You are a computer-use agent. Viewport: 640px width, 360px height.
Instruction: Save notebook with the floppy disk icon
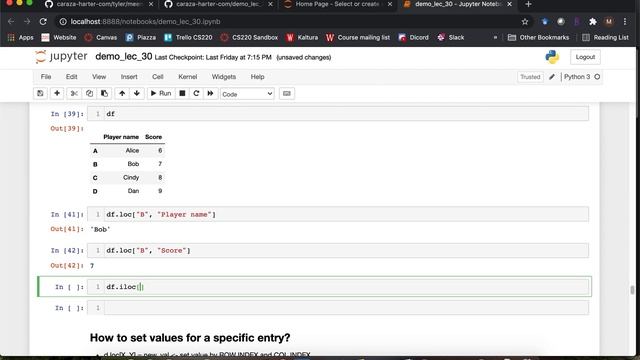[40, 93]
